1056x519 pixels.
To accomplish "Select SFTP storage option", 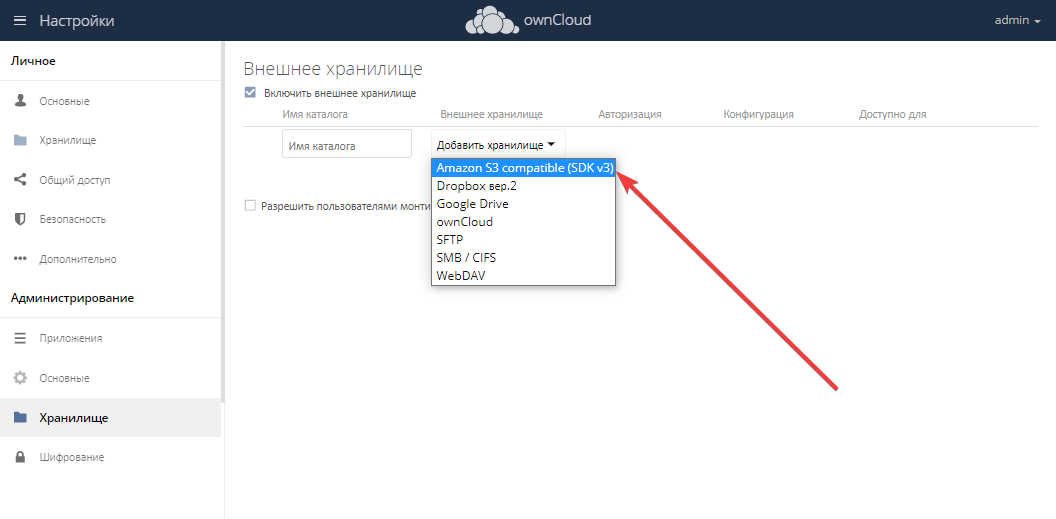I will 523,240.
